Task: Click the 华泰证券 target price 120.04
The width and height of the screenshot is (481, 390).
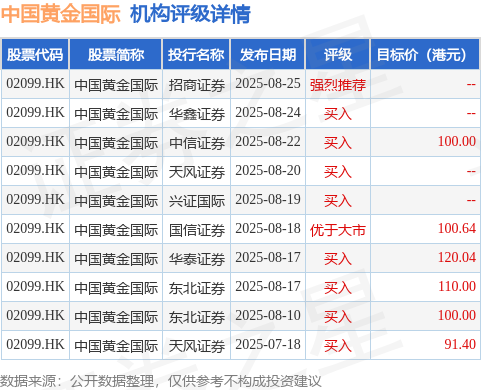Action: tap(456, 257)
